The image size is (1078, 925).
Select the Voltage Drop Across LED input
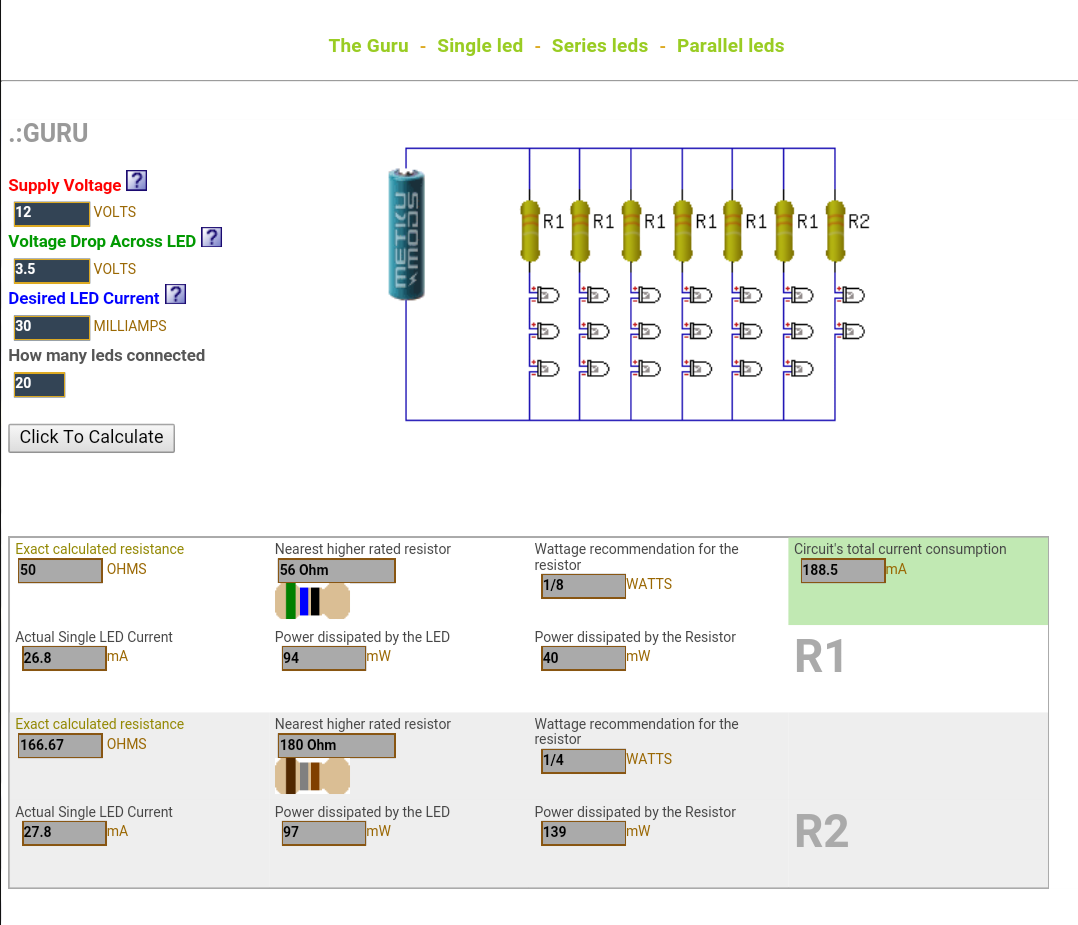click(x=52, y=270)
